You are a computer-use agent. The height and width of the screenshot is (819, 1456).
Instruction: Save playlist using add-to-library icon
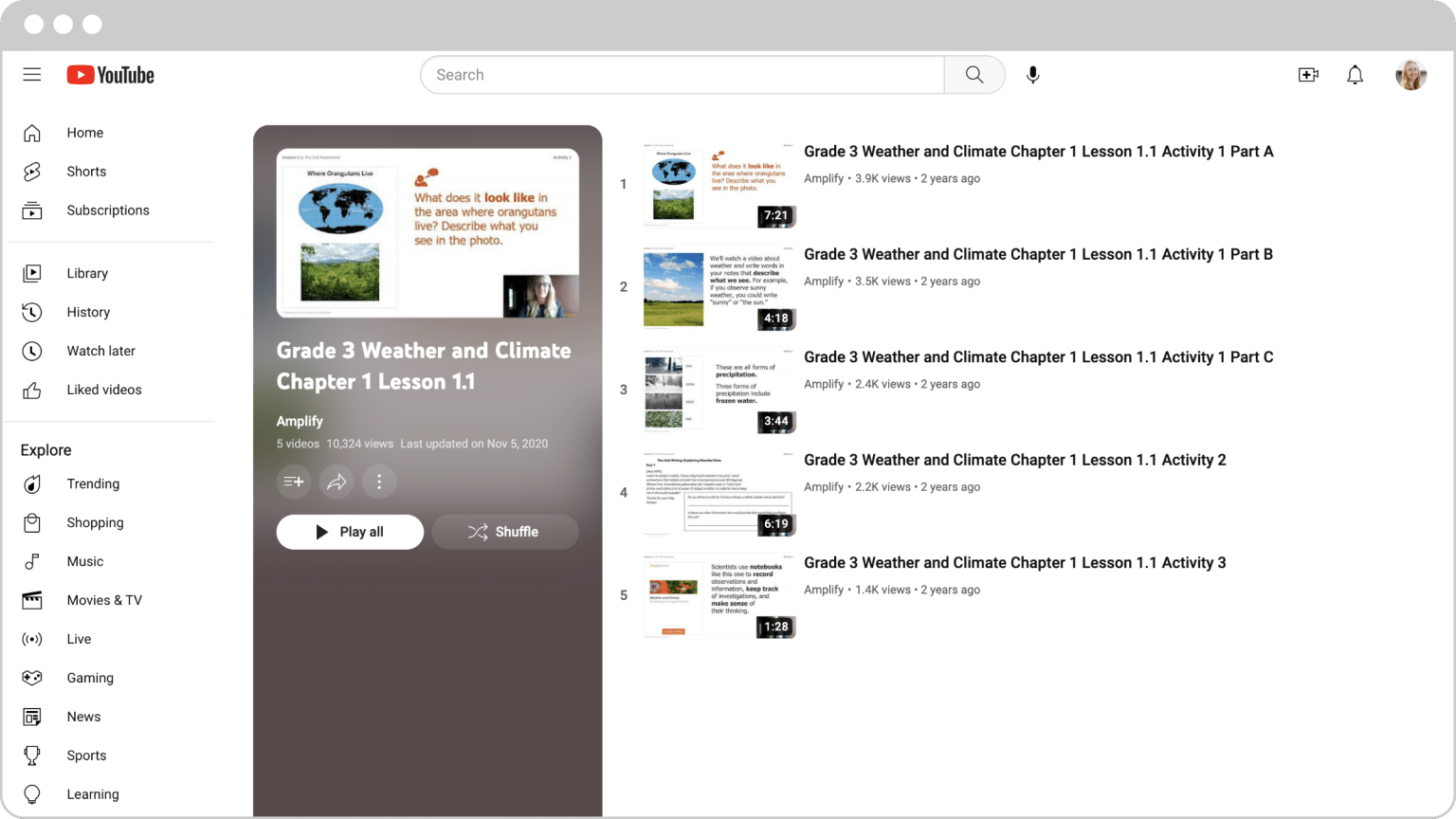[294, 482]
